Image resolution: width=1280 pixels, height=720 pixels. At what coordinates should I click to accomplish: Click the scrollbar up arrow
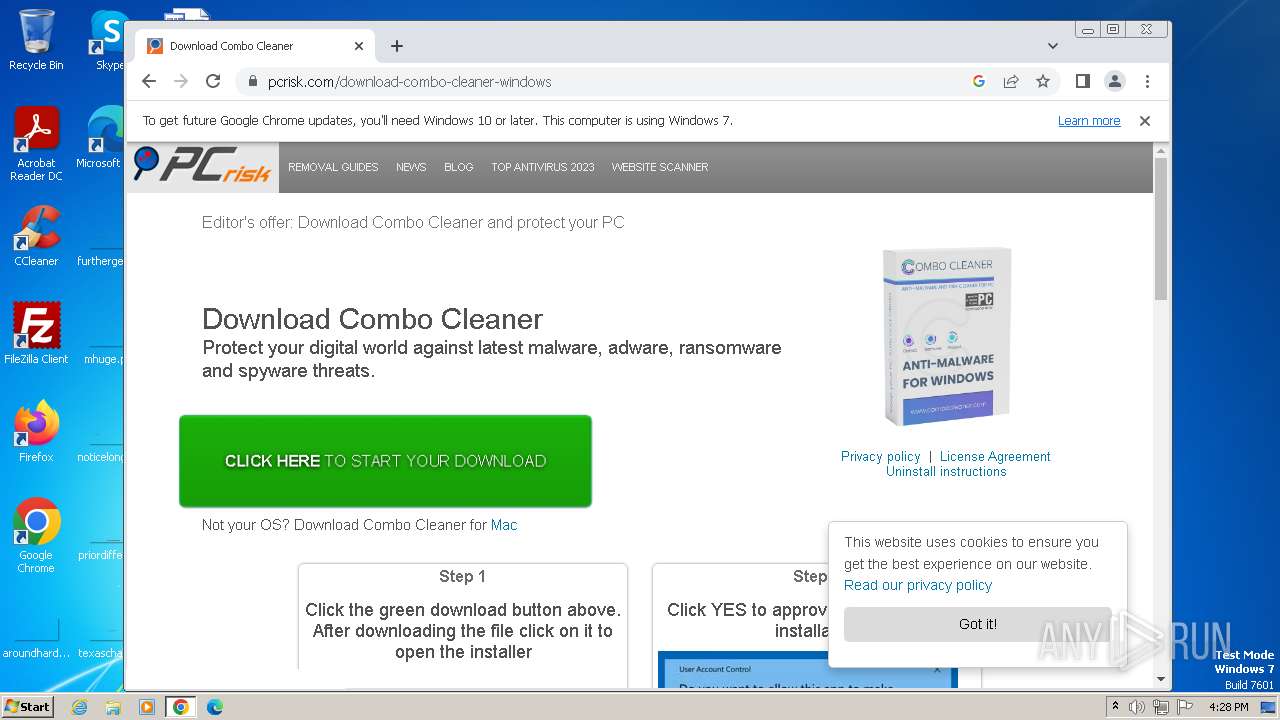(1160, 152)
